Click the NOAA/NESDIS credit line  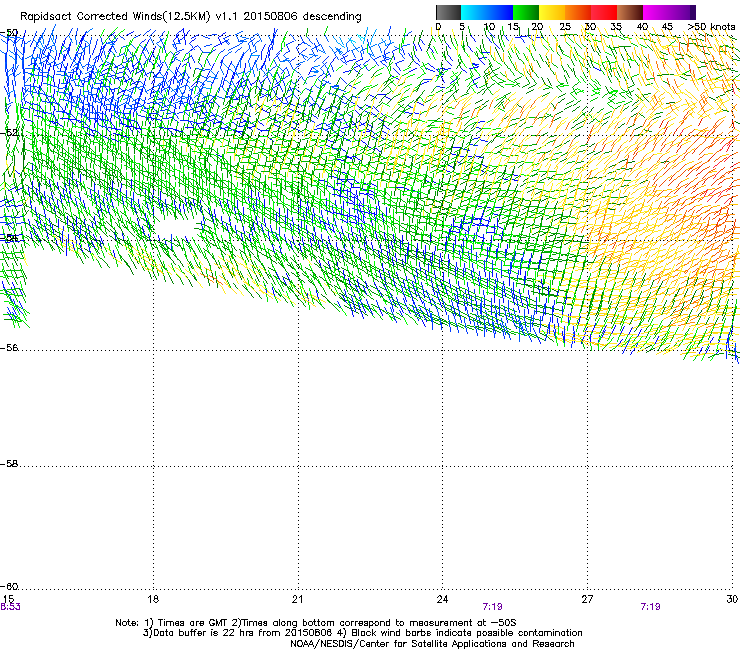click(432, 644)
